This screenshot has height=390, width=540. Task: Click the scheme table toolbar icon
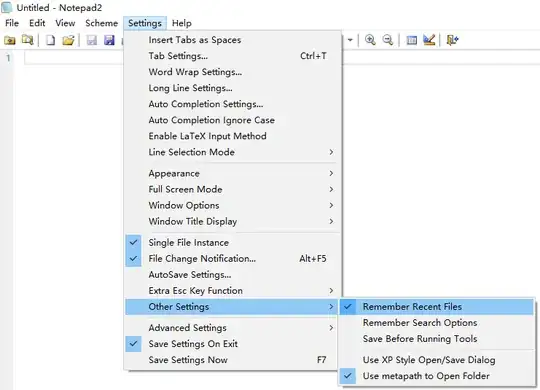click(412, 40)
